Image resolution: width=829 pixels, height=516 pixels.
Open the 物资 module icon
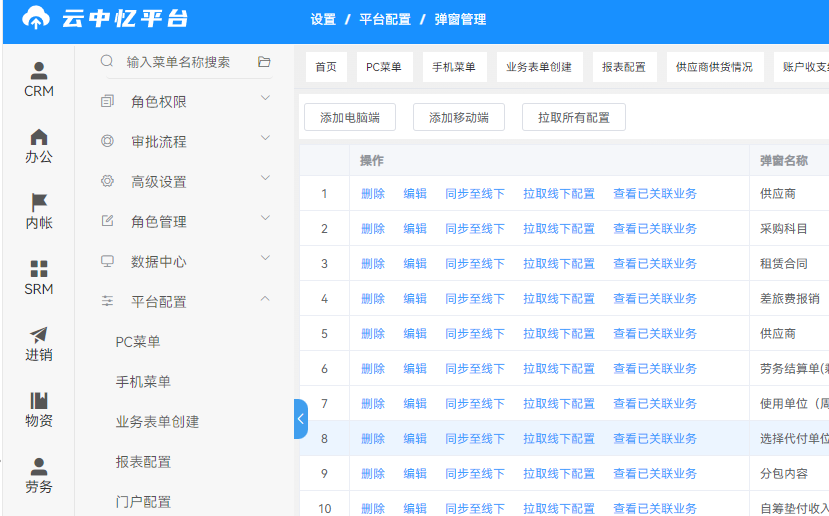coord(39,400)
